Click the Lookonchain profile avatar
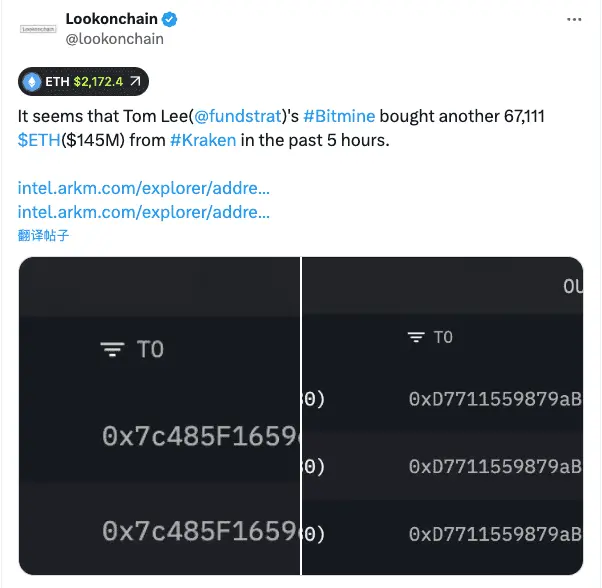This screenshot has height=588, width=602. [39, 29]
